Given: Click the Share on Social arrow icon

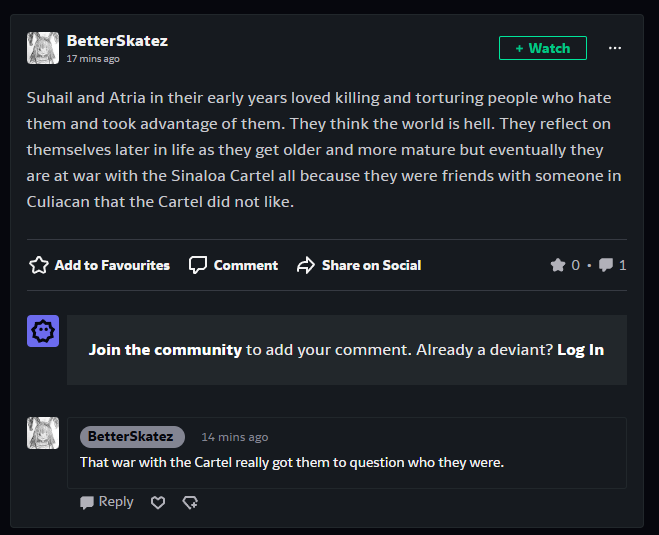Looking at the screenshot, I should [x=306, y=265].
